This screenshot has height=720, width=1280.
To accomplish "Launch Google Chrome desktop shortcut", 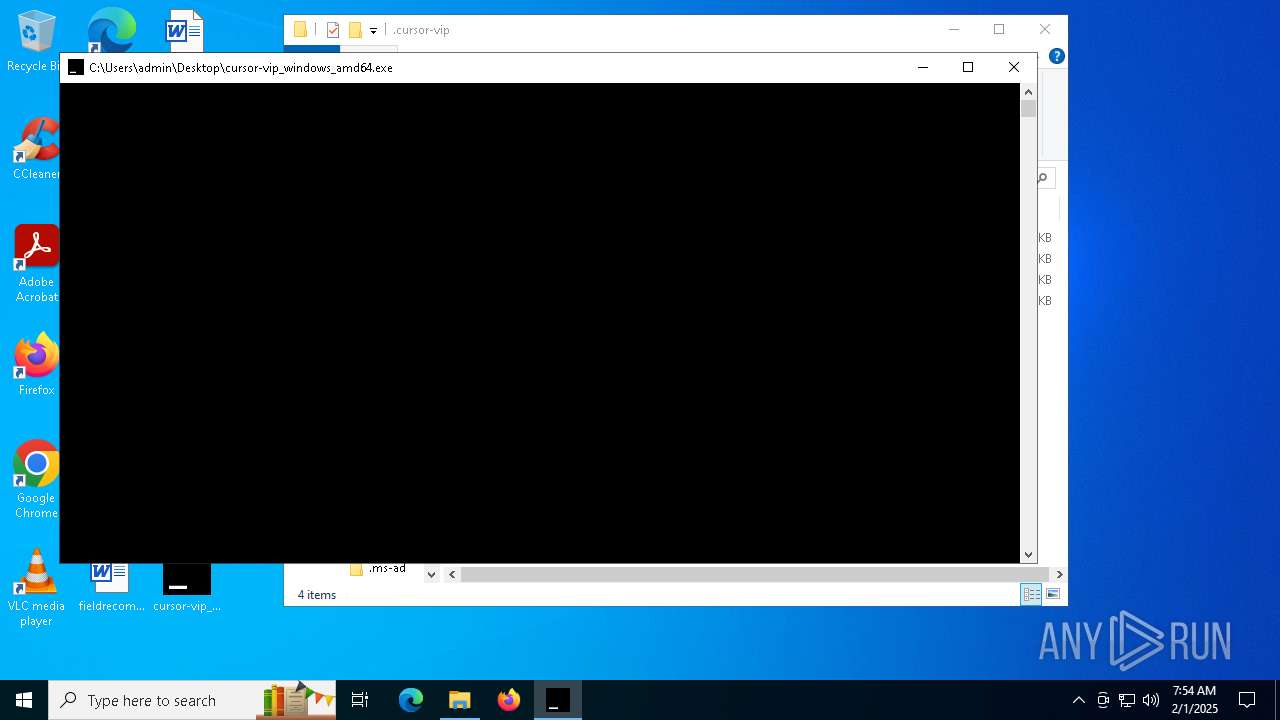I will 36,480.
